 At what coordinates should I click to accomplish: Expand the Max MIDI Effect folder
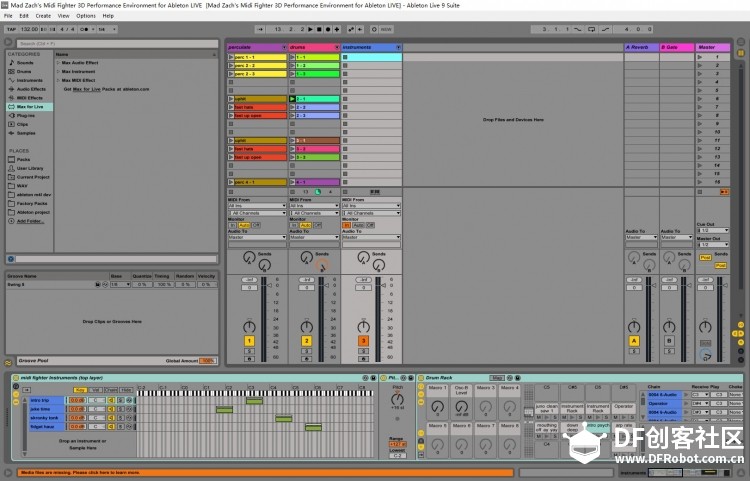[x=58, y=80]
